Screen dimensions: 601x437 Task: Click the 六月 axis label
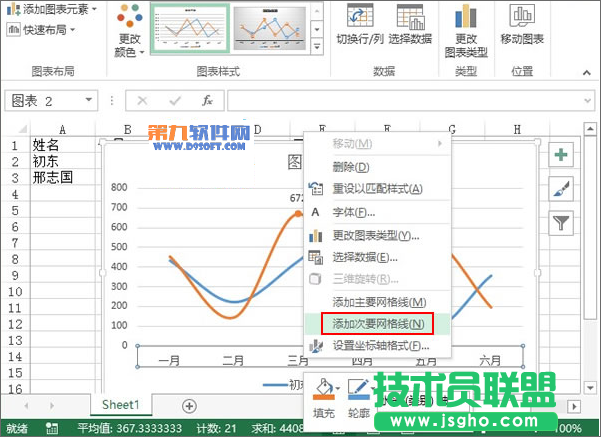pos(490,360)
